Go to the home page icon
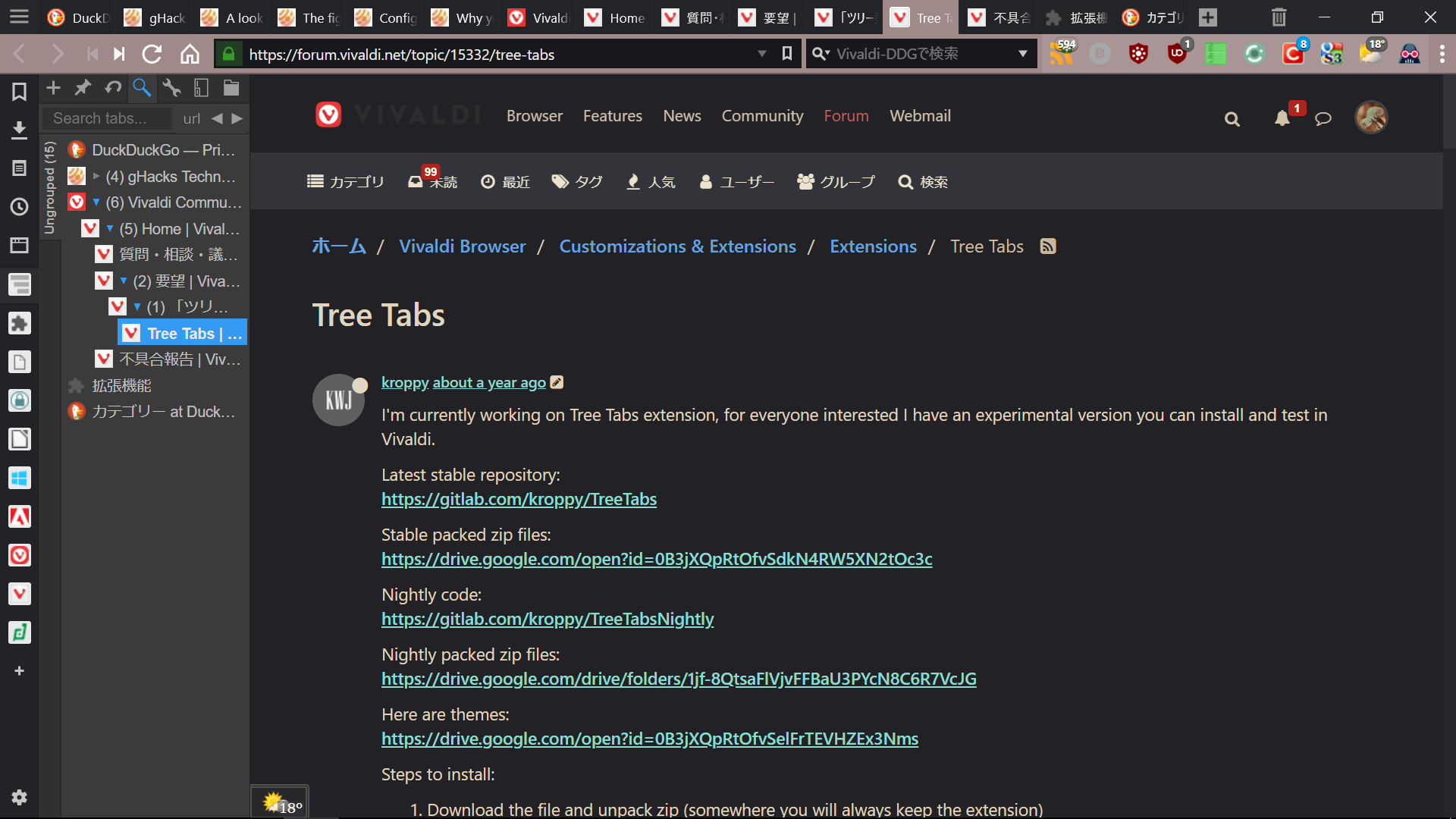Screen dimensions: 1456x819 [190, 54]
